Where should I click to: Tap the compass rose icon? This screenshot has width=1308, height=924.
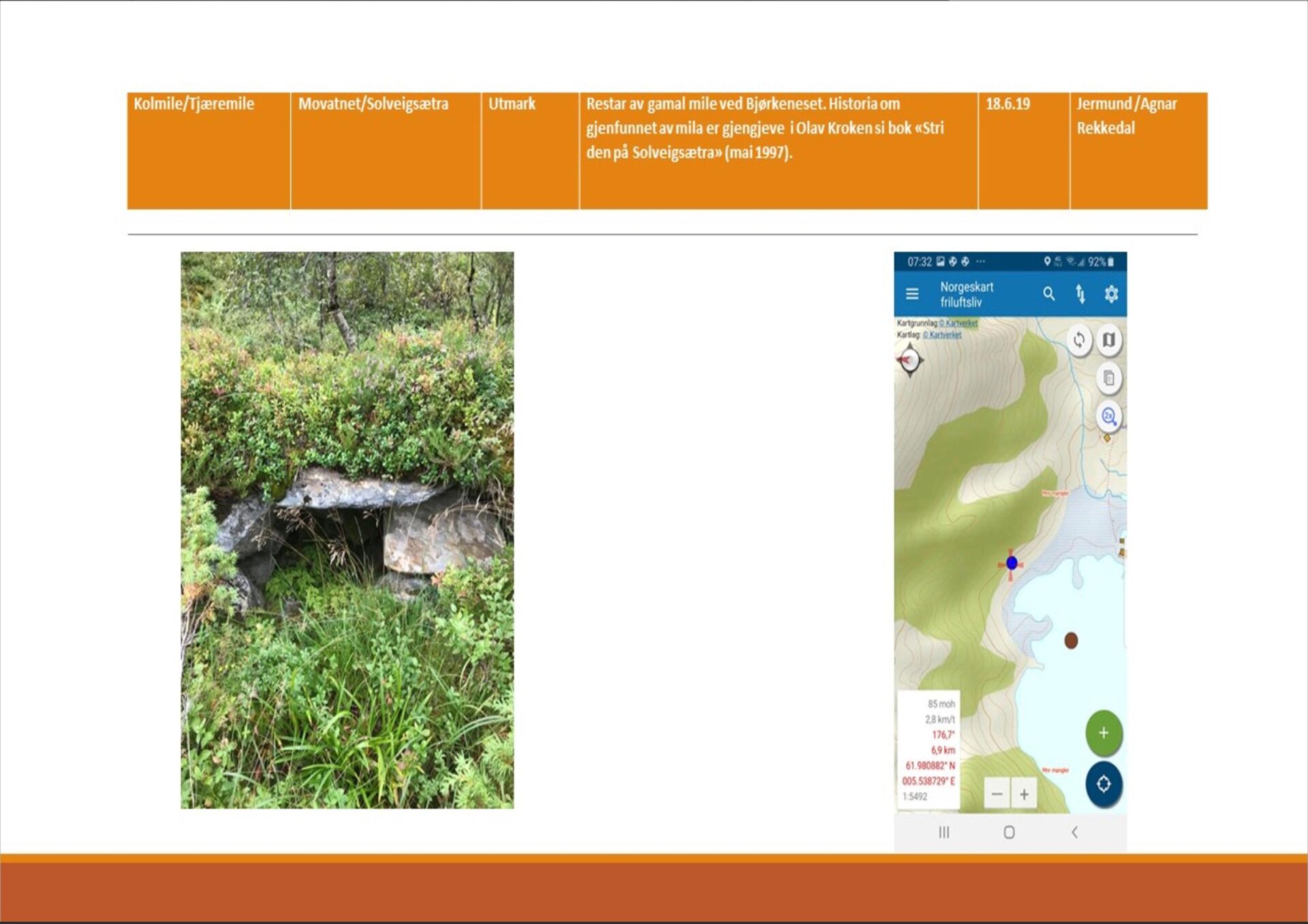pos(910,360)
